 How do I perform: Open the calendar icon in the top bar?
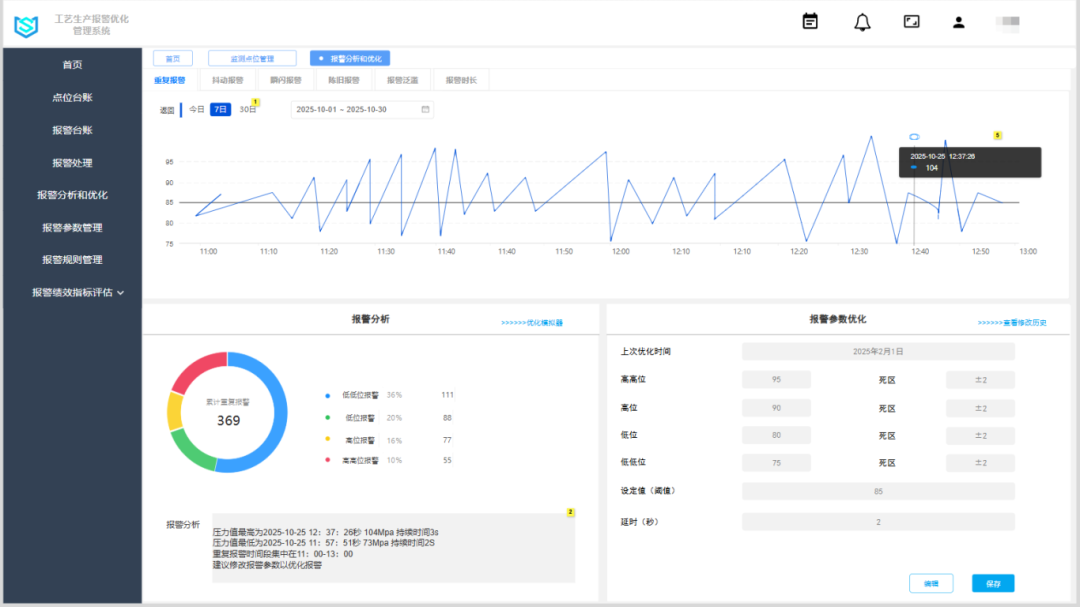tap(810, 21)
